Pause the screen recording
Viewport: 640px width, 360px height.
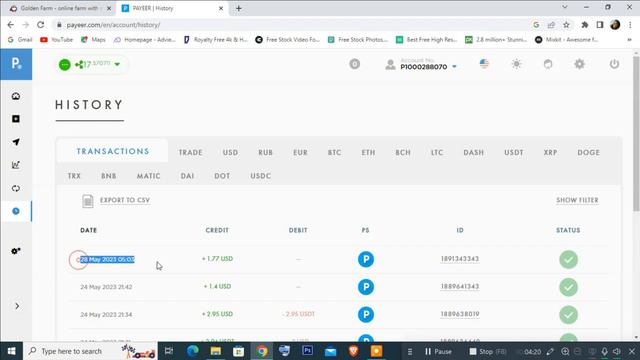(x=438, y=351)
